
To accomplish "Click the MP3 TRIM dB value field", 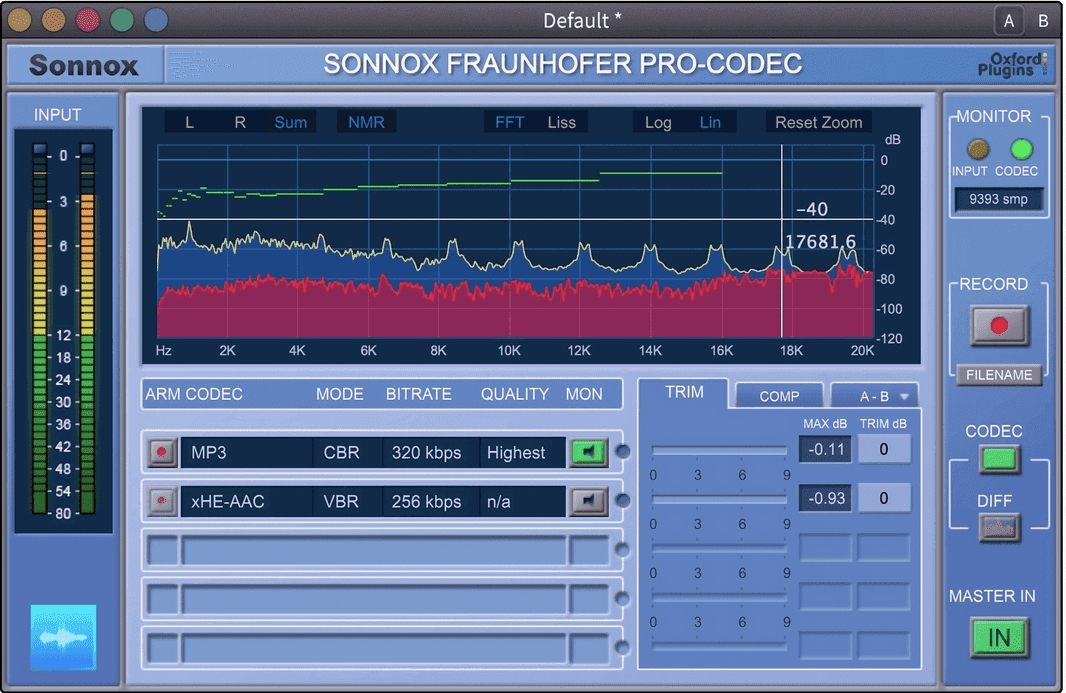I will pyautogui.click(x=884, y=449).
